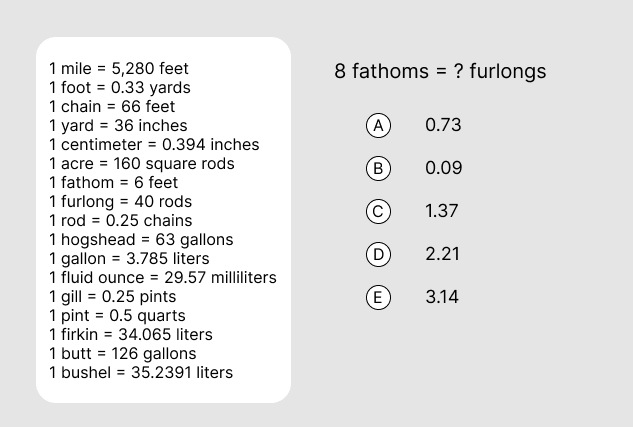The height and width of the screenshot is (427, 633).
Task: Select radio option B
Action: pos(378,168)
